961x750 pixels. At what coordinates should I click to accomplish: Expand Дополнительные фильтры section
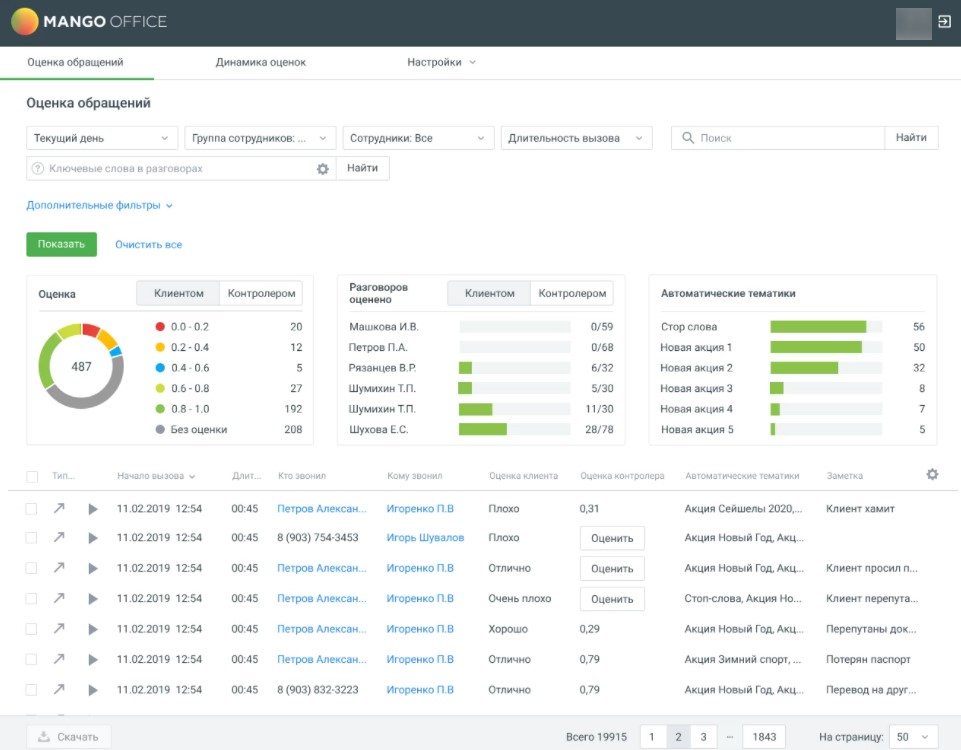(99, 206)
